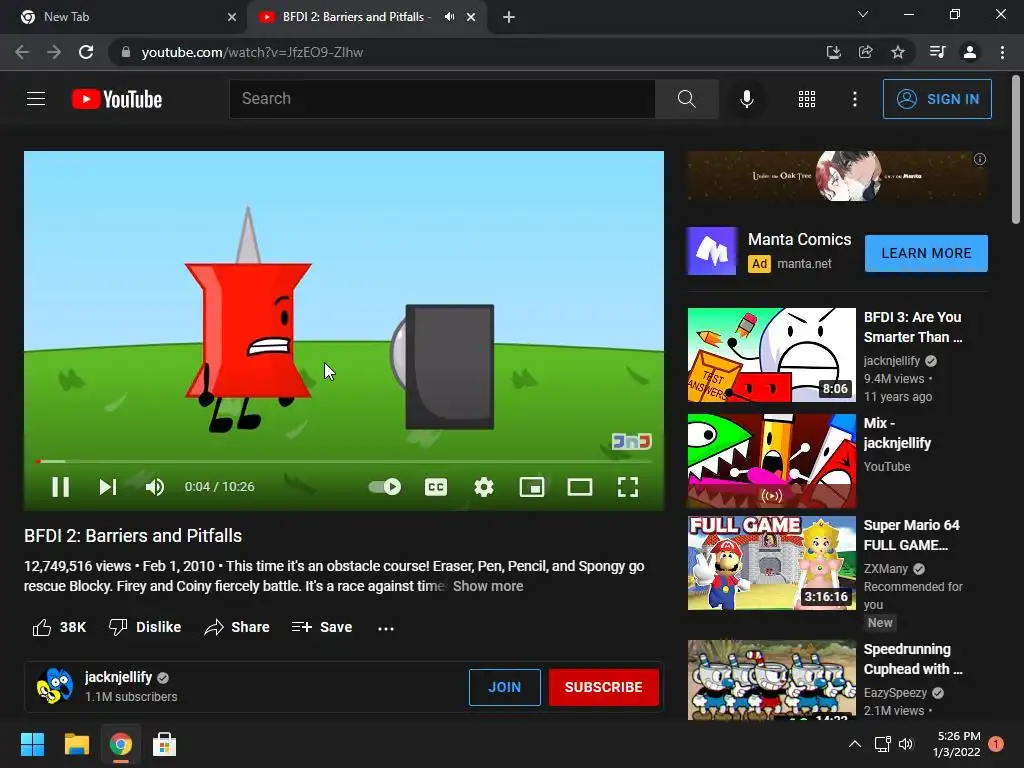Open notification center clock area
The width and height of the screenshot is (1024, 768).
958,744
